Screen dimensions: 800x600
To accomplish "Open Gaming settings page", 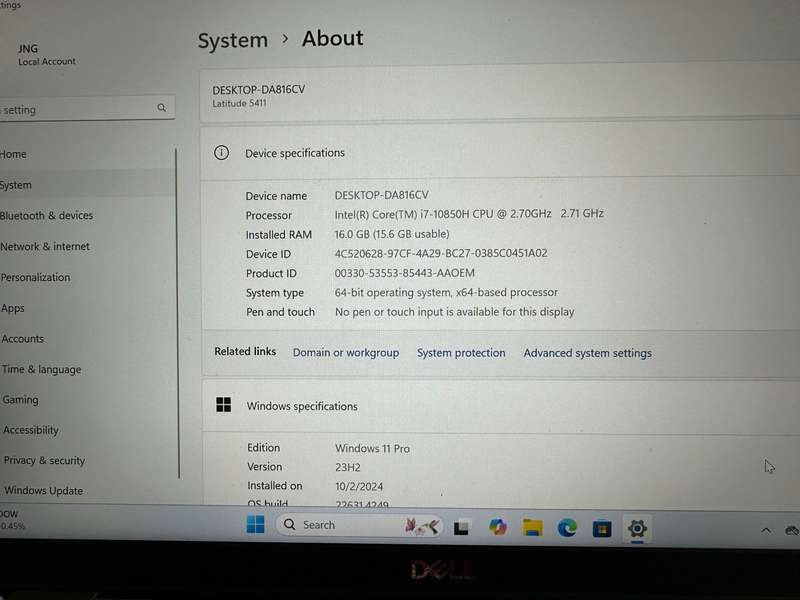I will pyautogui.click(x=20, y=399).
